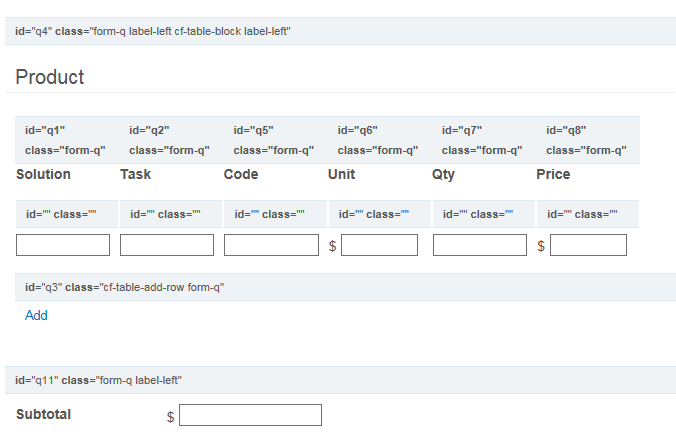This screenshot has height=437, width=676.
Task: Select the q5 form-q selector label
Action: [x=275, y=140]
